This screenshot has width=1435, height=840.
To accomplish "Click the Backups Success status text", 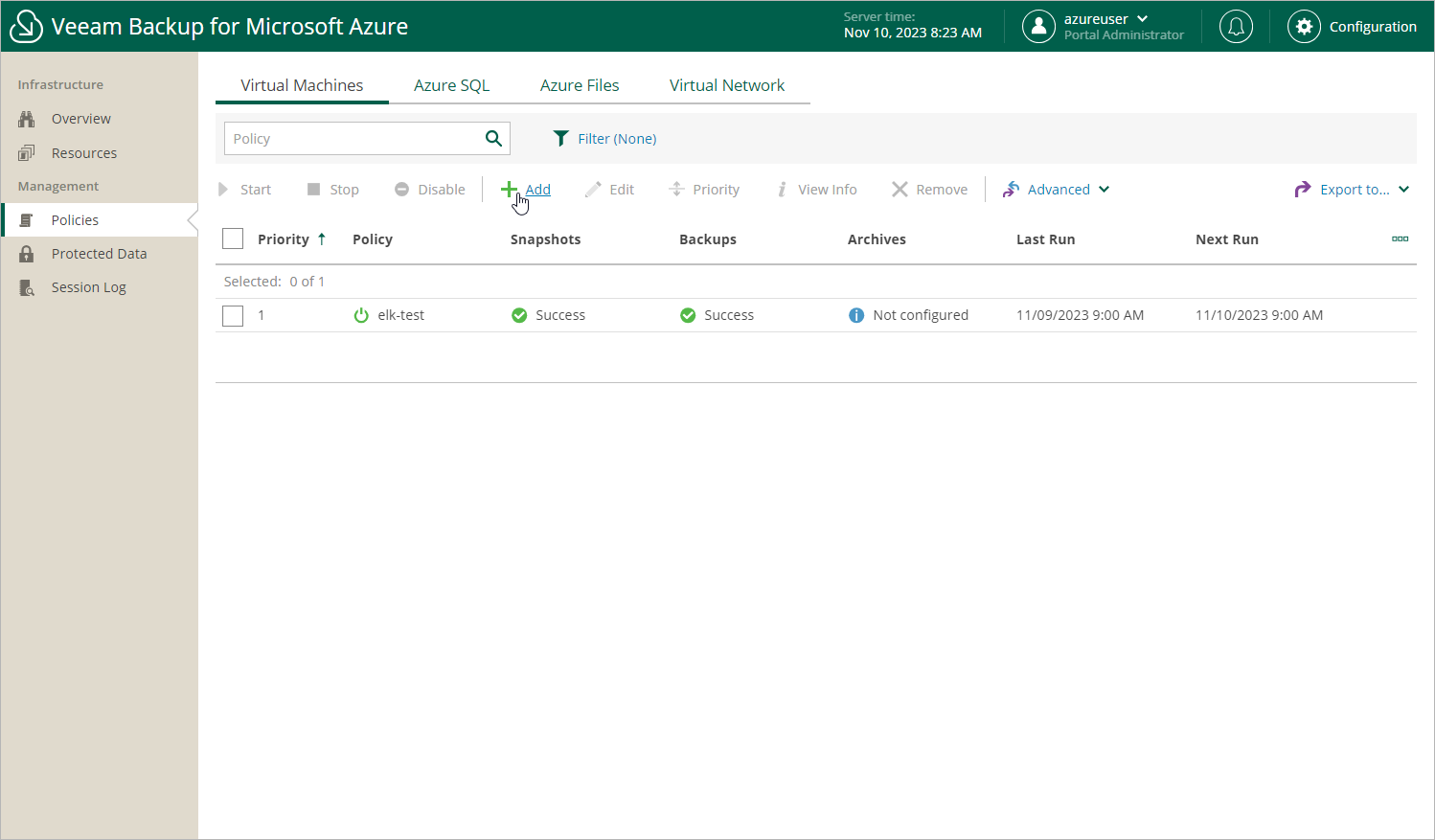I will point(729,315).
